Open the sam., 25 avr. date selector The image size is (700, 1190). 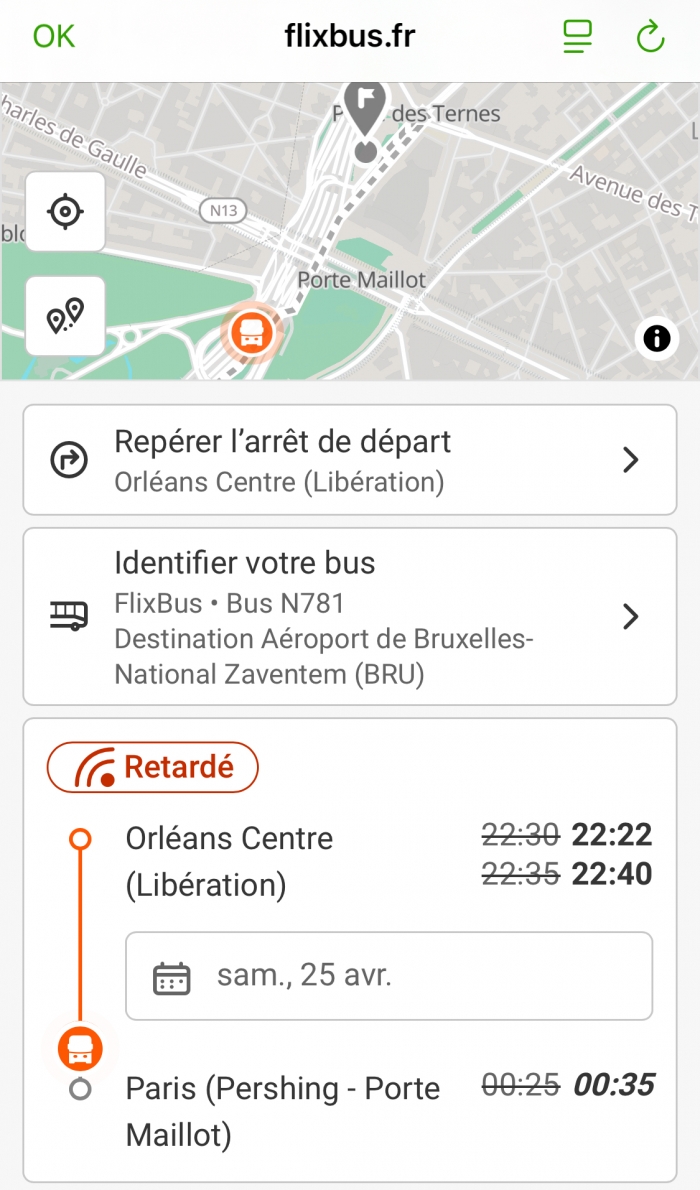point(389,976)
